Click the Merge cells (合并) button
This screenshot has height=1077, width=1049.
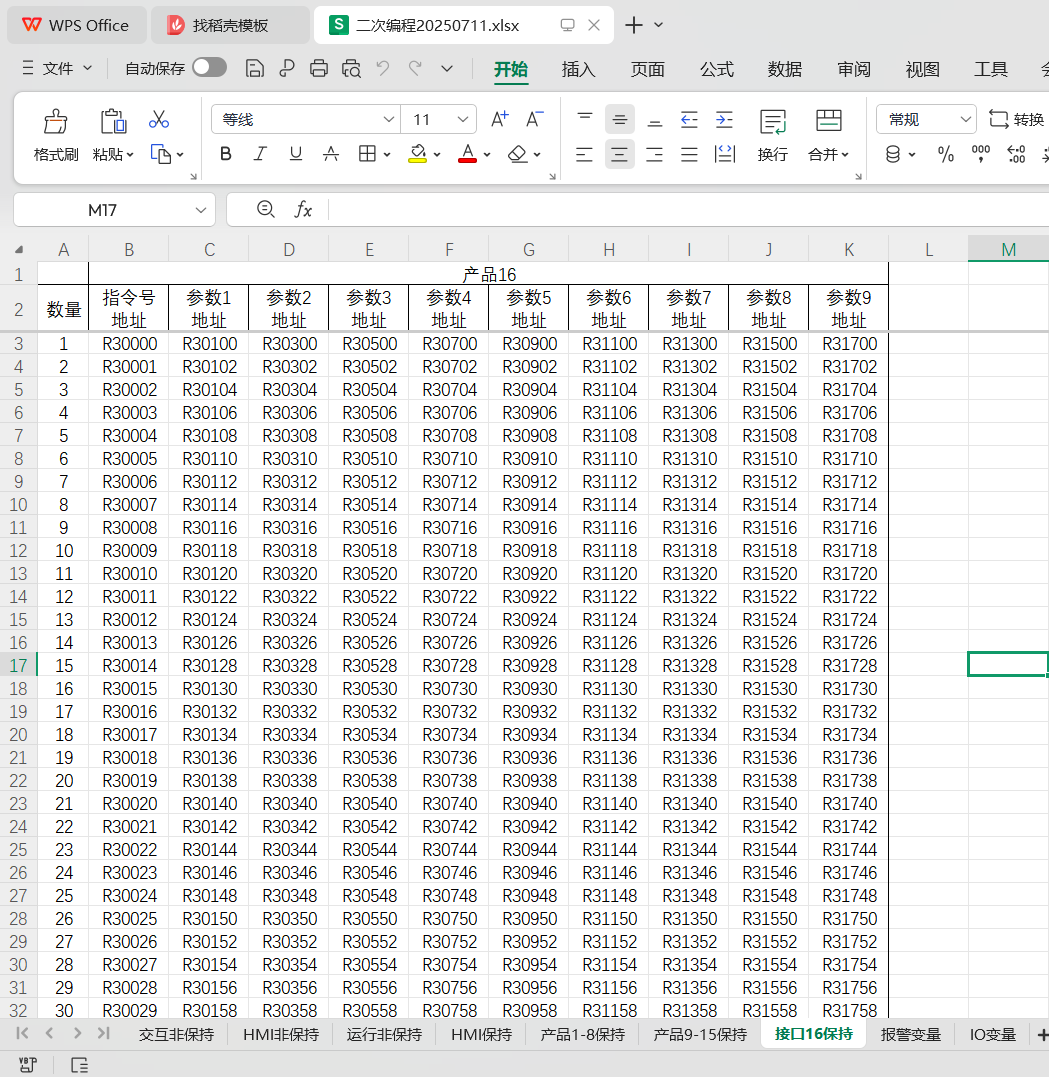[828, 135]
